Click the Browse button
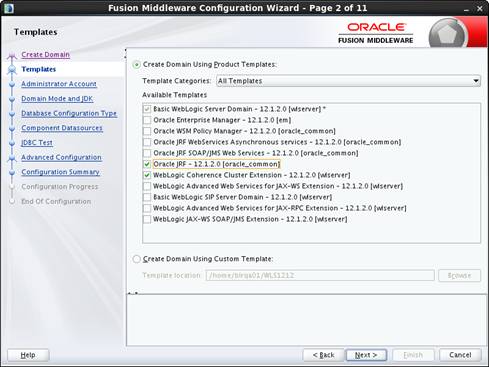Screen dimensions: 489x367 [x=459, y=276]
